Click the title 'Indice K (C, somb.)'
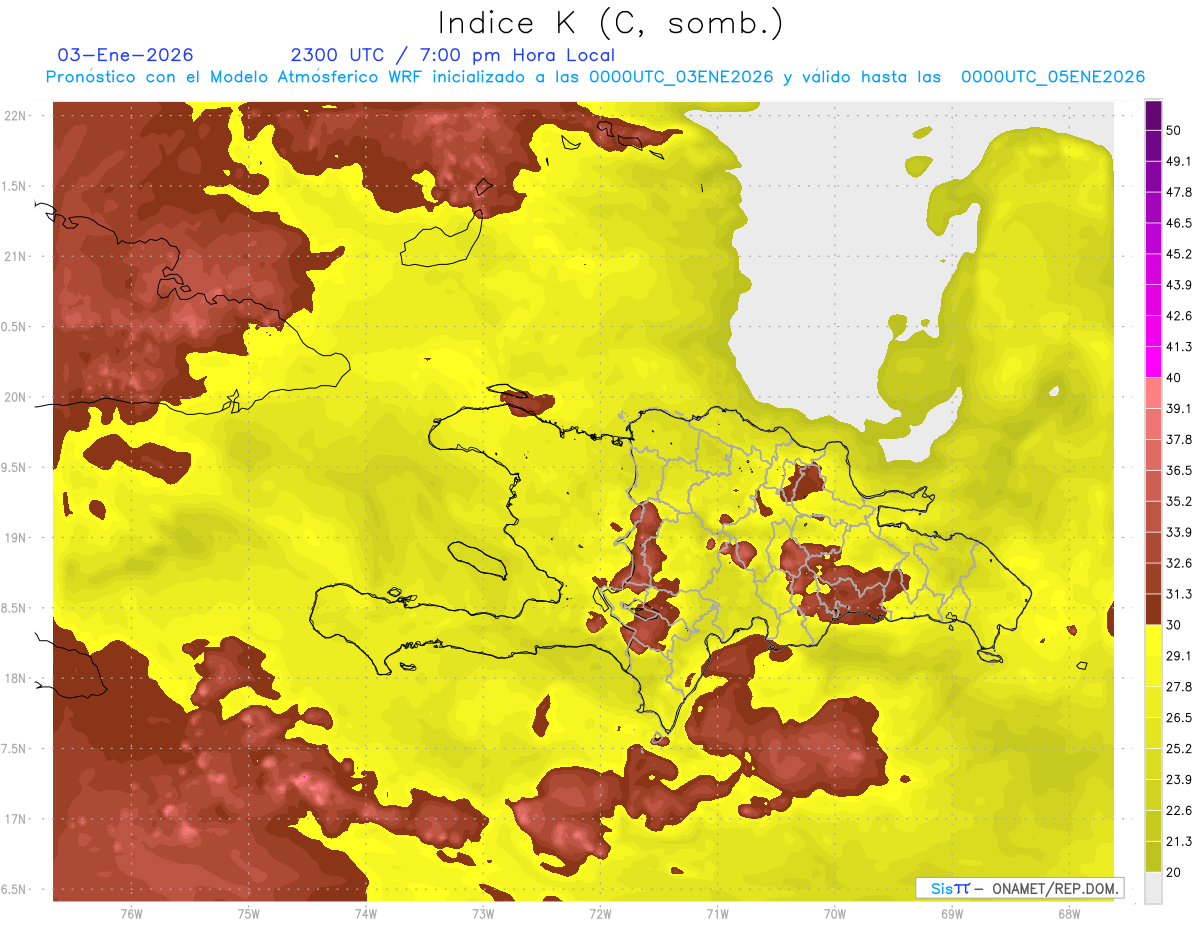The height and width of the screenshot is (927, 1200). (611, 24)
